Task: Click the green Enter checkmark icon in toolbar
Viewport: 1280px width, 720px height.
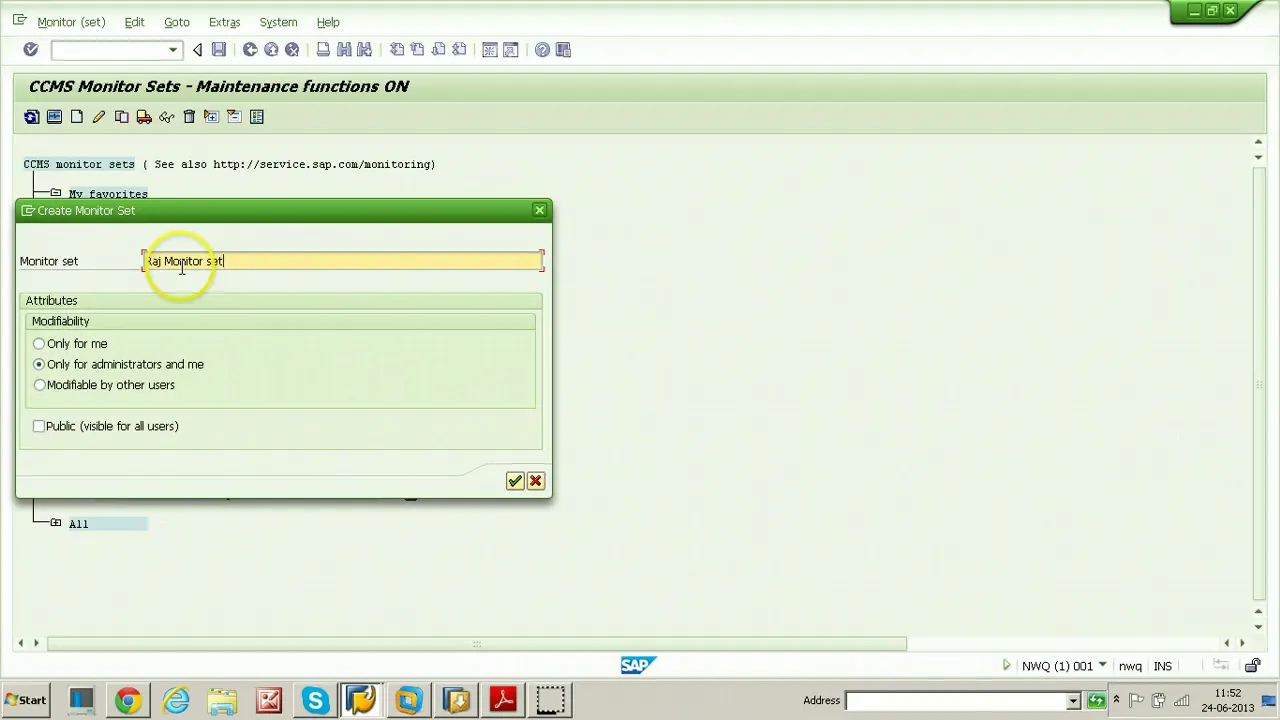Action: [x=31, y=49]
